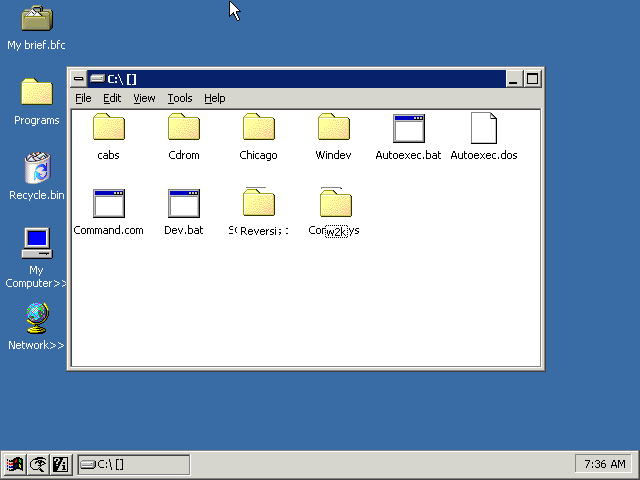Select the Network globe desktop icon
640x480 pixels.
37,318
